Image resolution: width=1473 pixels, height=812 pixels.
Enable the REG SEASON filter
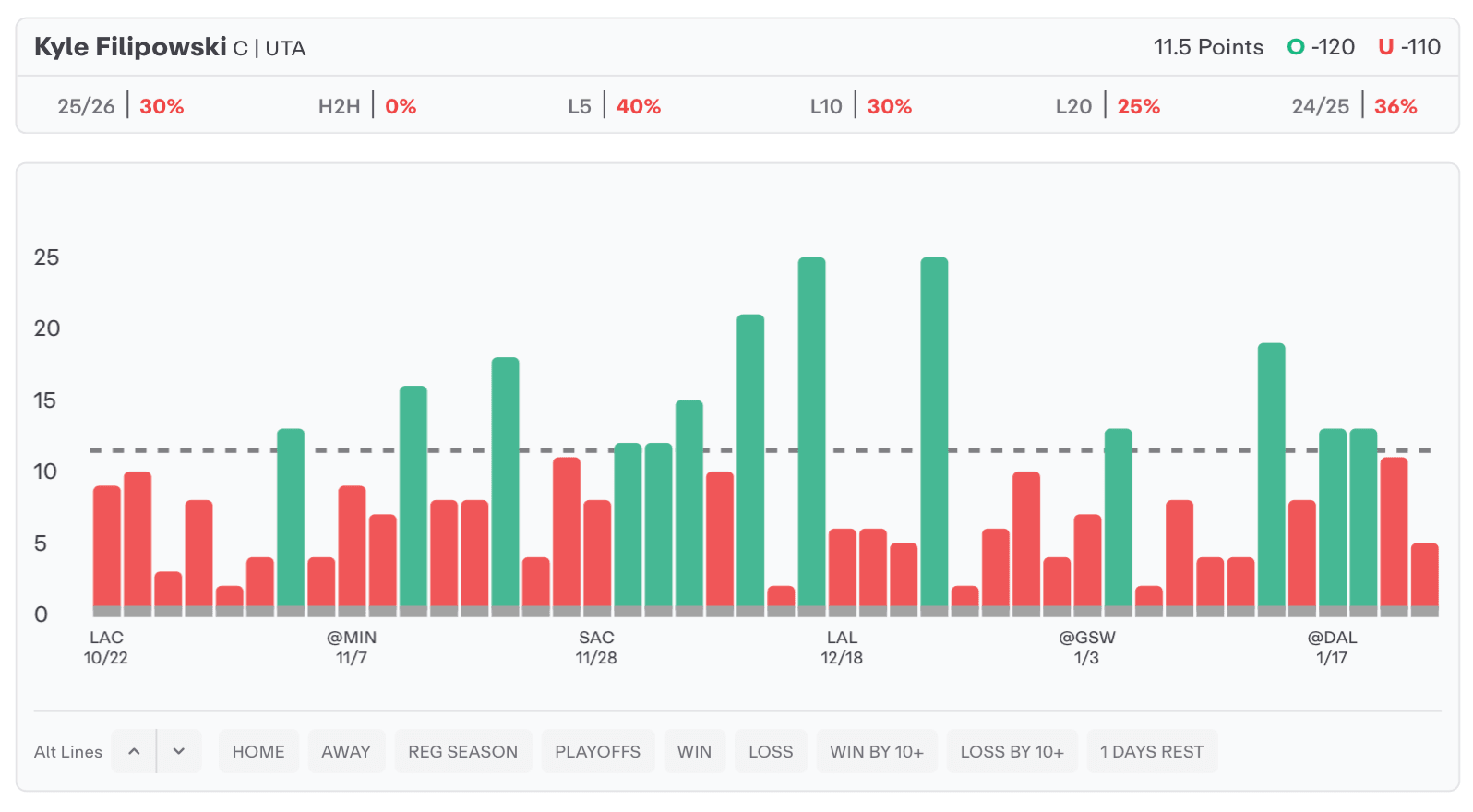(462, 751)
